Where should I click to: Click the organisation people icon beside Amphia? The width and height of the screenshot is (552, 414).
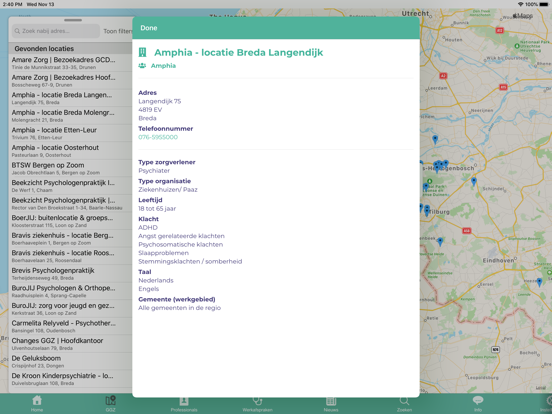point(142,65)
